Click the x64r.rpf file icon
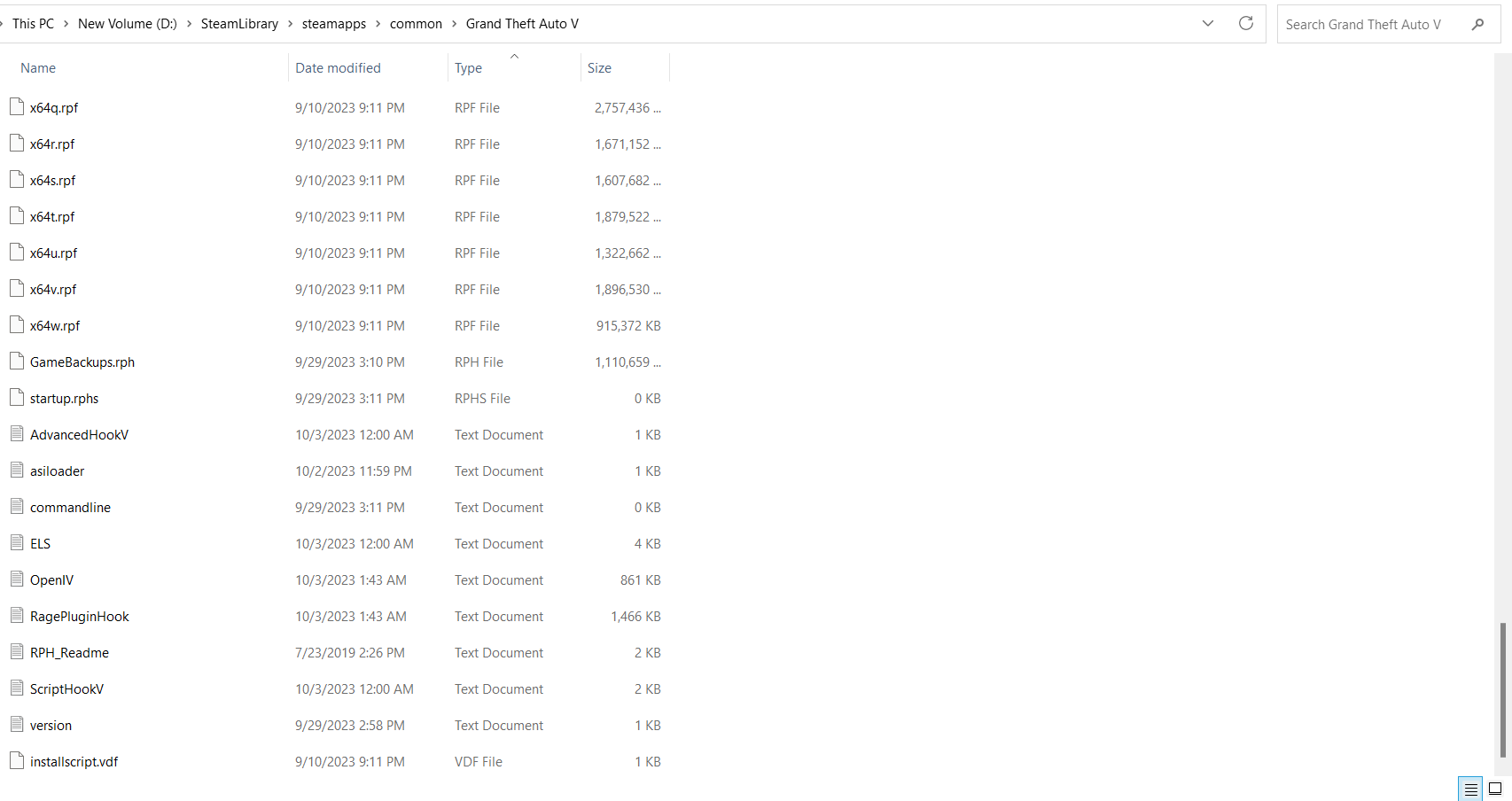The image size is (1512, 801). [17, 144]
